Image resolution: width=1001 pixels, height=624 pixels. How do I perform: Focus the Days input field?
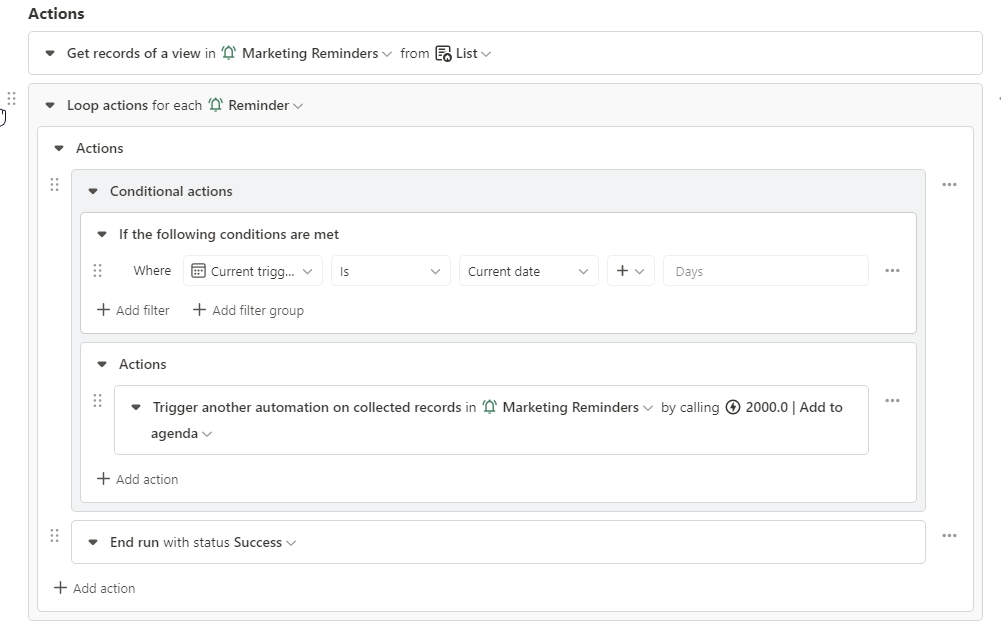765,271
